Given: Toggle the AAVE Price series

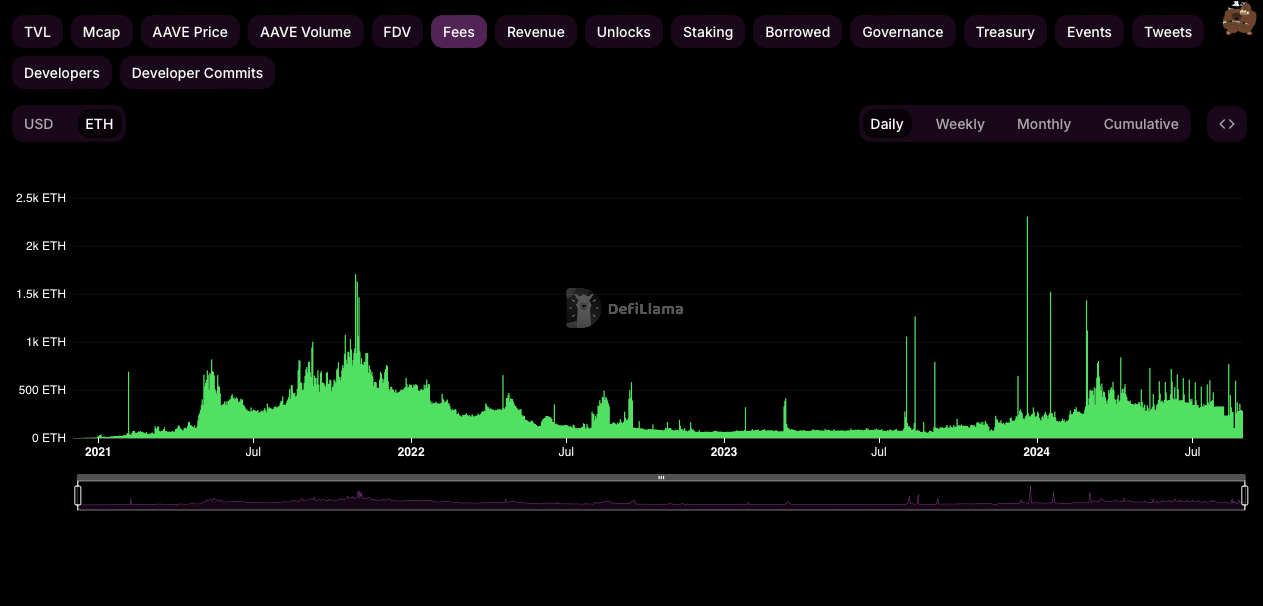Looking at the screenshot, I should (x=190, y=32).
